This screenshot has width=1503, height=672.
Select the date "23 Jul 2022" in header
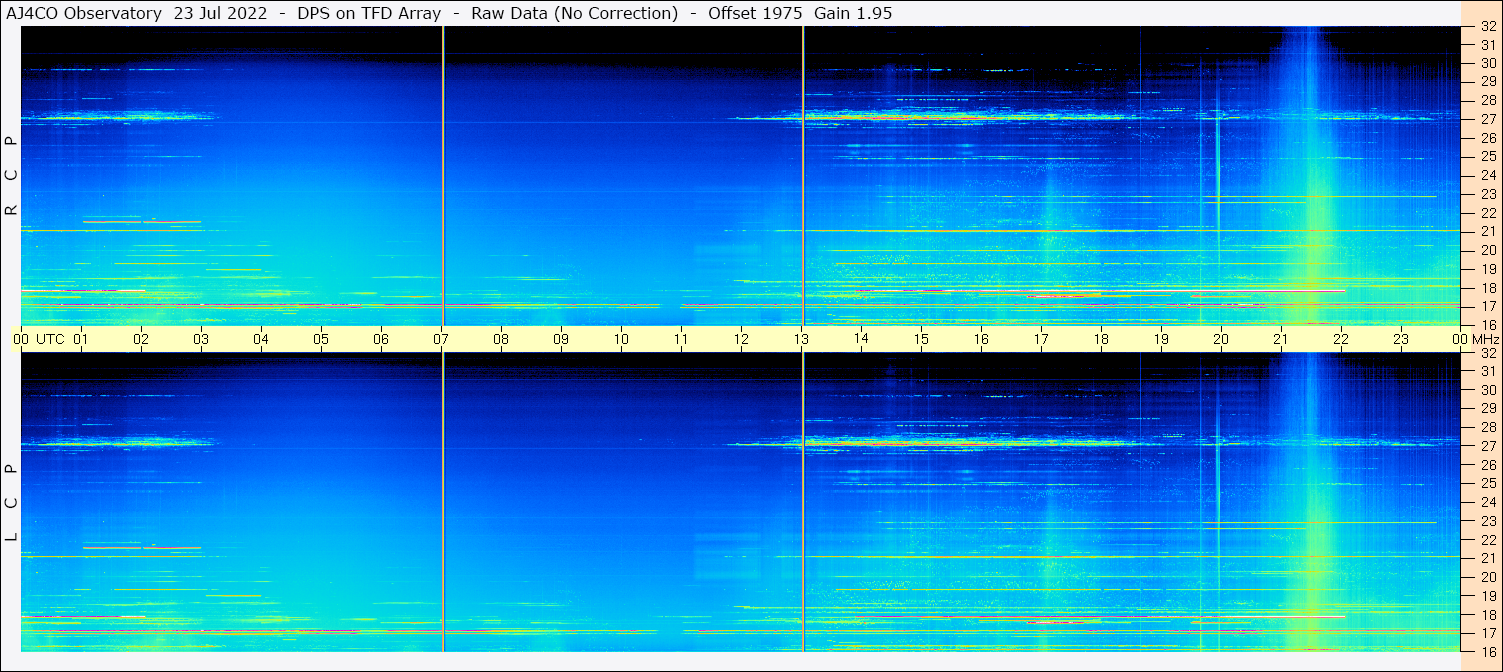tap(220, 13)
